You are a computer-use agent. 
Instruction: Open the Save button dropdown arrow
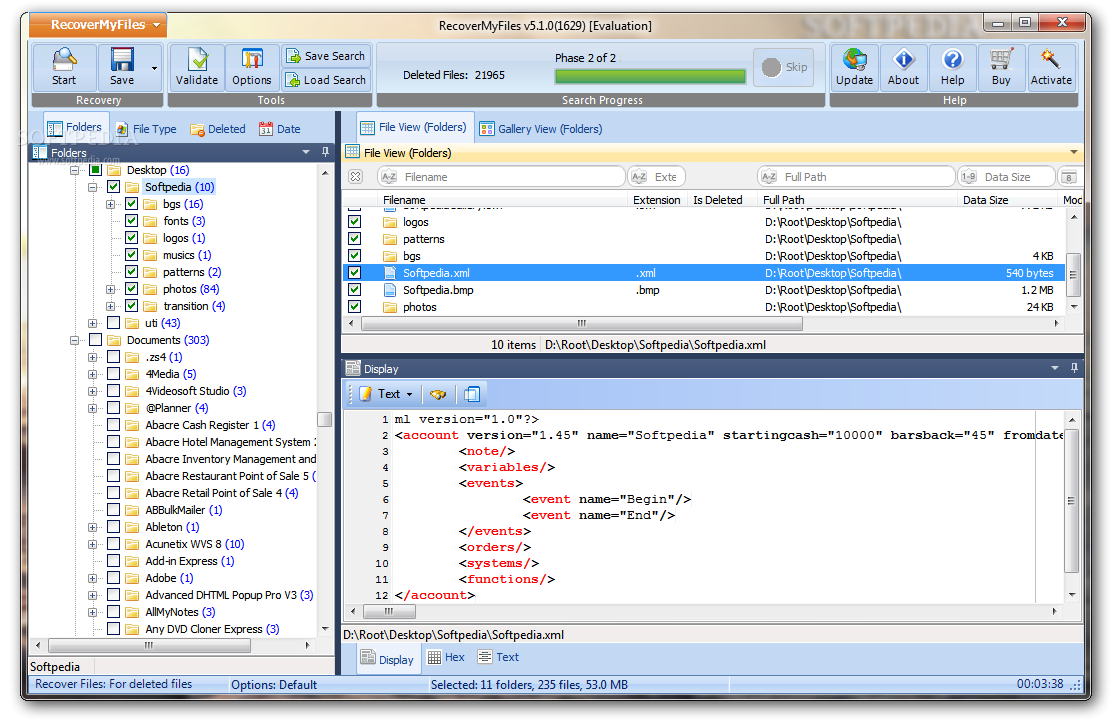154,68
